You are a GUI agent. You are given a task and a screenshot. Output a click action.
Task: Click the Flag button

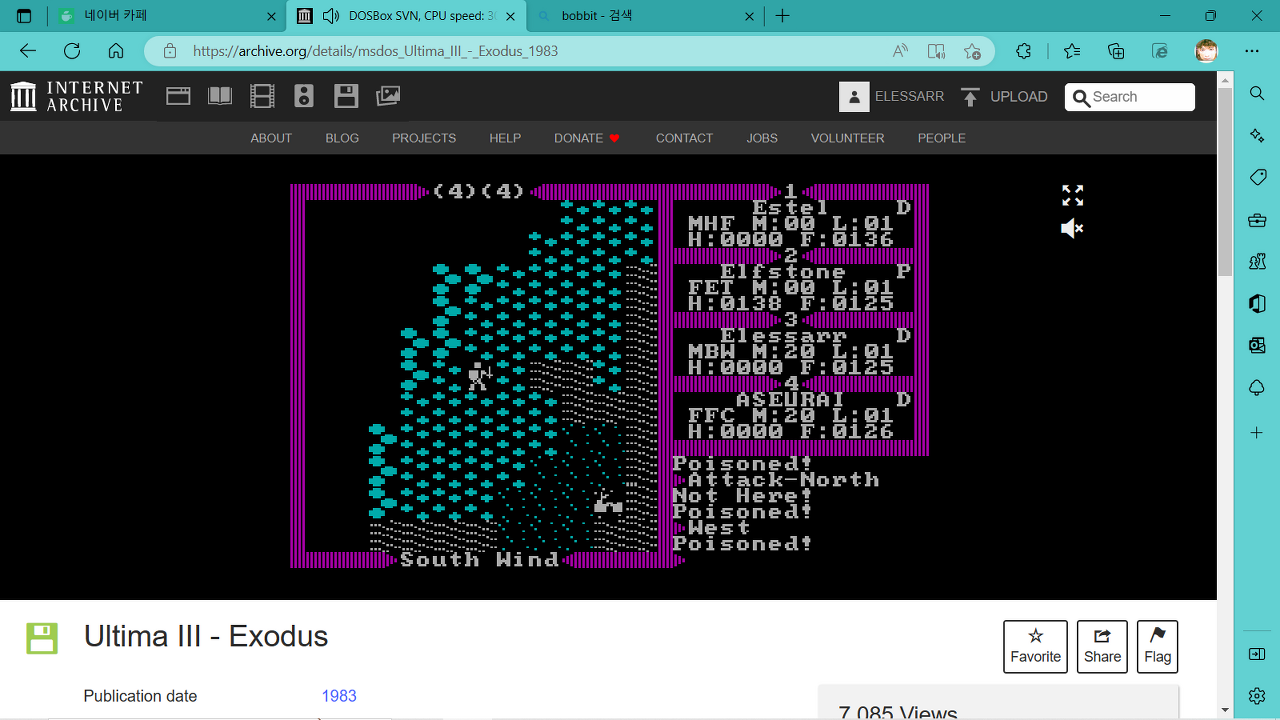coord(1157,646)
